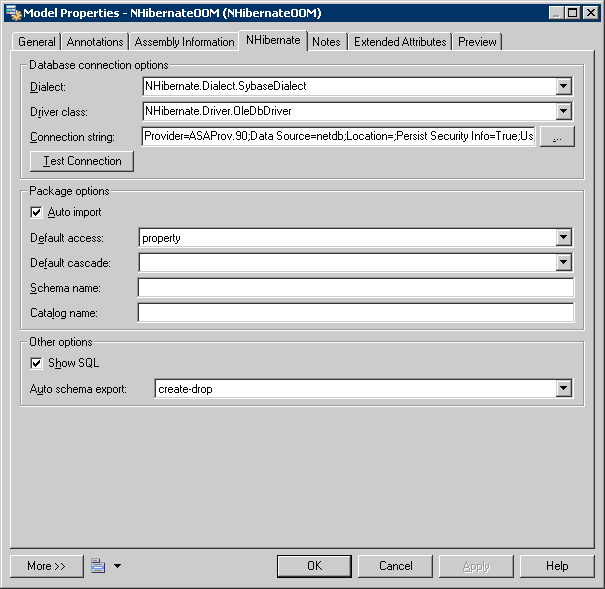Click the 'Database connection options' group label

coord(99,65)
